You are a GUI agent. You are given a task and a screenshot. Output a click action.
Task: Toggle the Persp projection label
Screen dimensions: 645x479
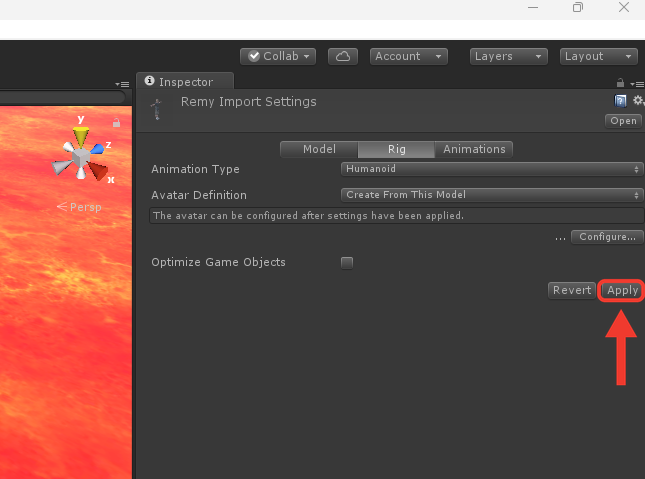[x=79, y=207]
